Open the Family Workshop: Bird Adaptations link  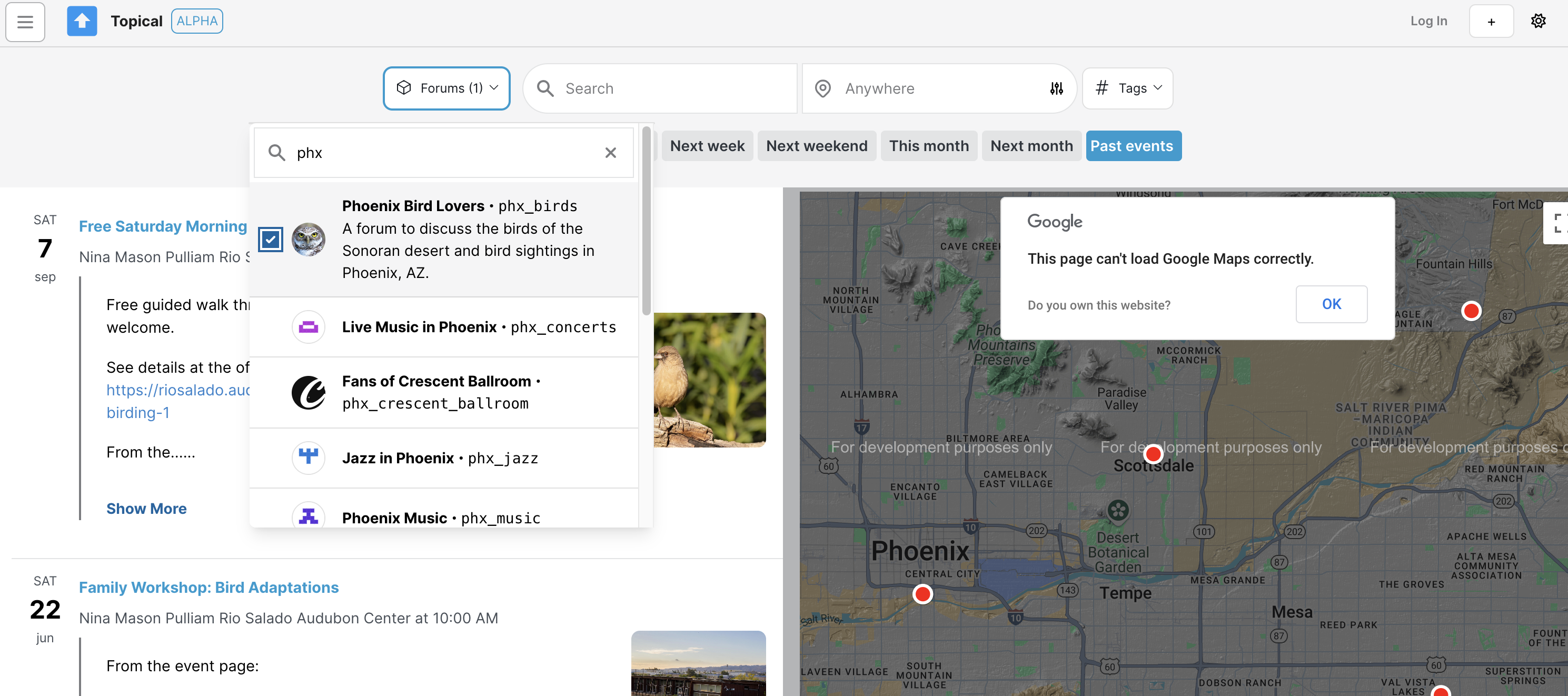[x=209, y=587]
